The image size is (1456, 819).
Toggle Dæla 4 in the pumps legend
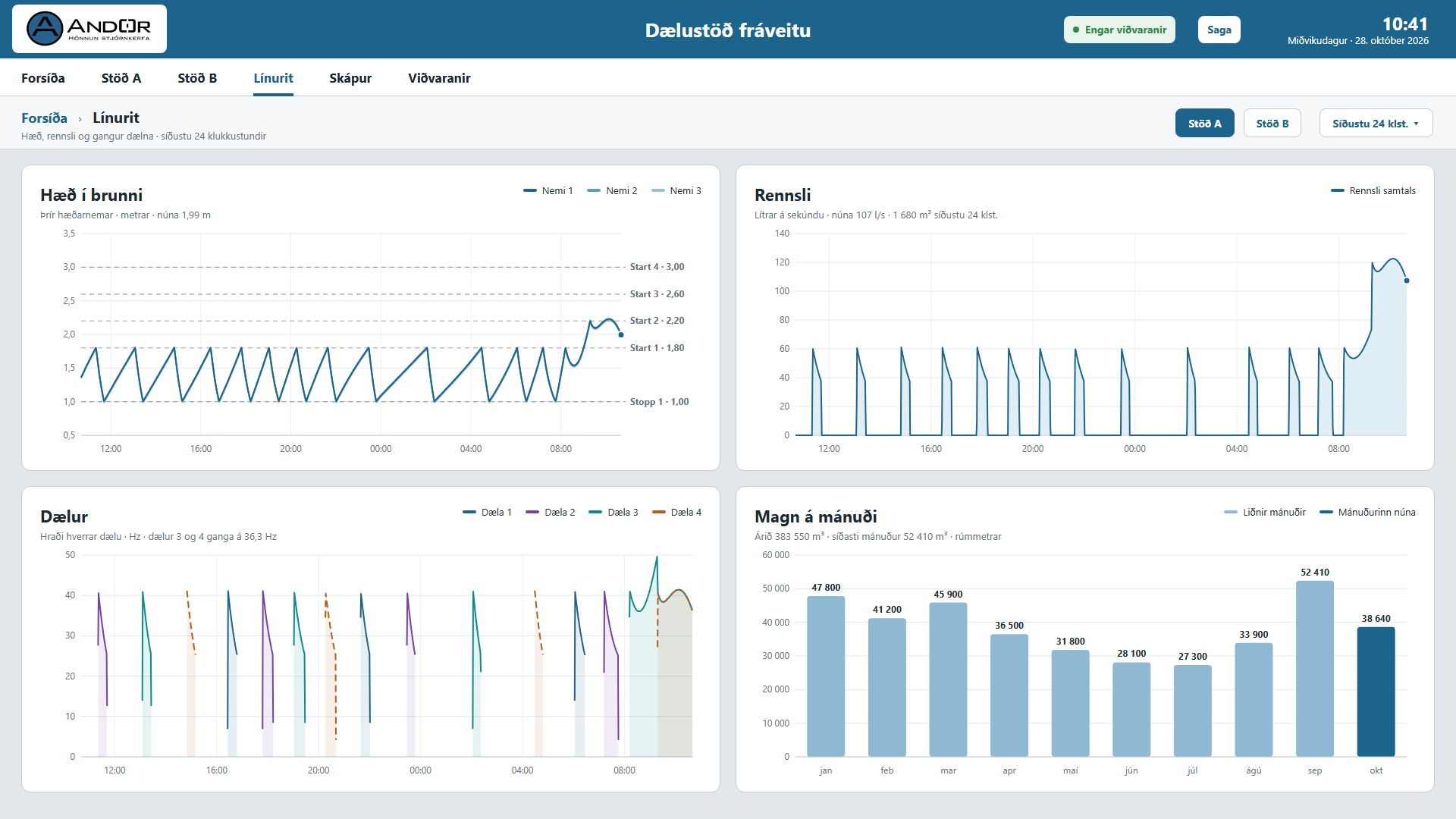[x=677, y=512]
